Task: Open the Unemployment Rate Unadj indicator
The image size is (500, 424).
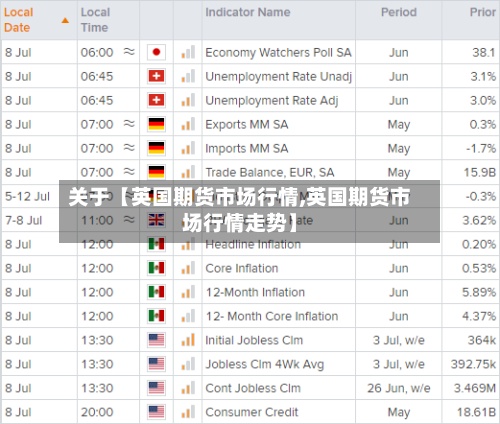Action: (279, 77)
